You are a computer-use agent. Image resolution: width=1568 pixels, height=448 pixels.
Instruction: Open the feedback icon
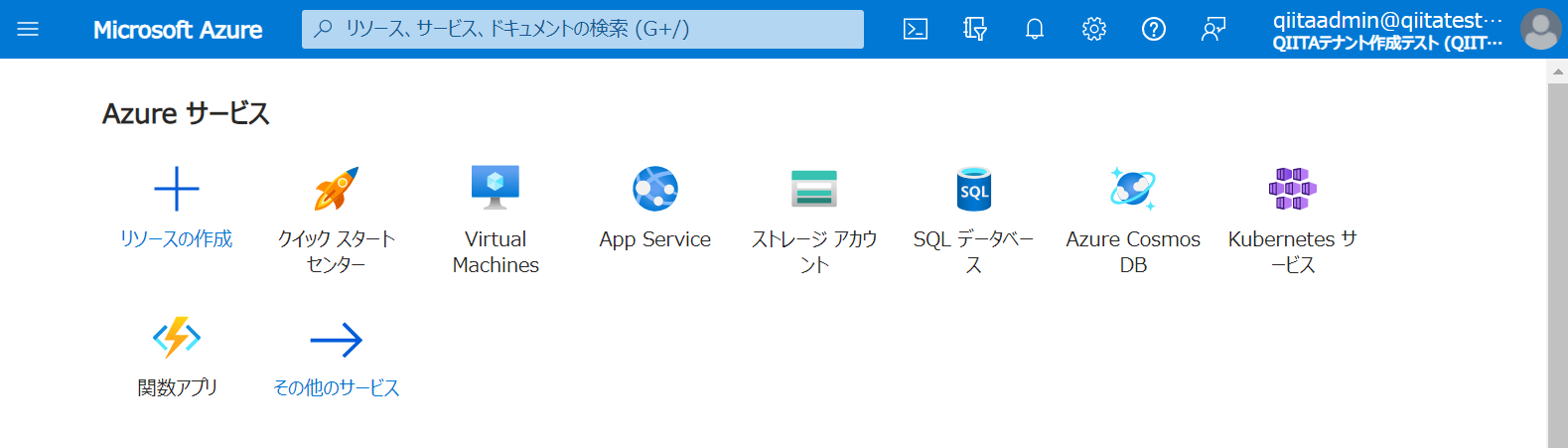tap(1213, 29)
